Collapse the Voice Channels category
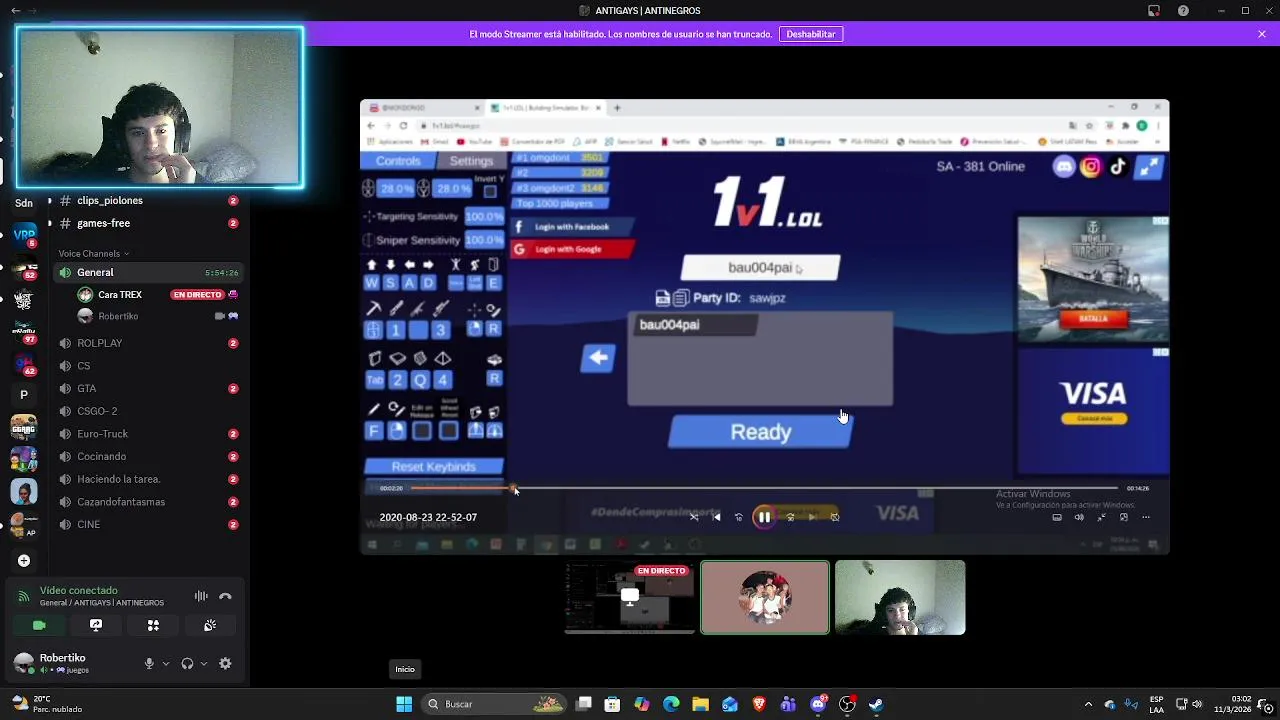This screenshot has width=1280, height=720. coord(93,253)
